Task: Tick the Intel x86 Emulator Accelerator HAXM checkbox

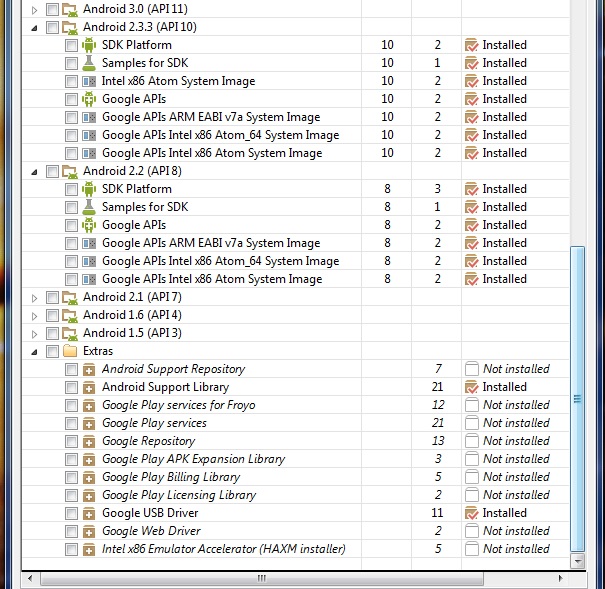Action: [71, 549]
